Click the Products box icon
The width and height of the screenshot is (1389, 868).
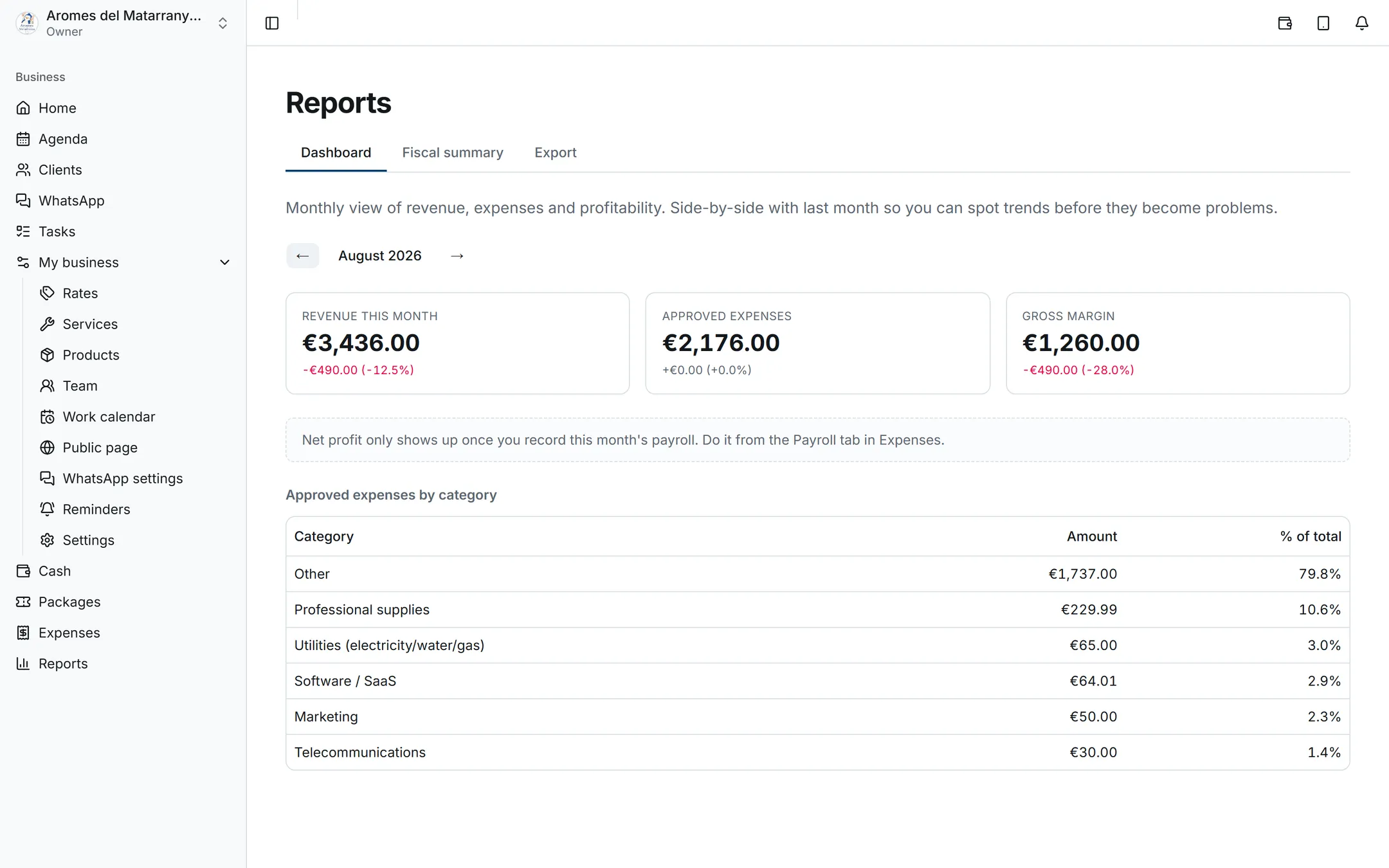tap(47, 355)
